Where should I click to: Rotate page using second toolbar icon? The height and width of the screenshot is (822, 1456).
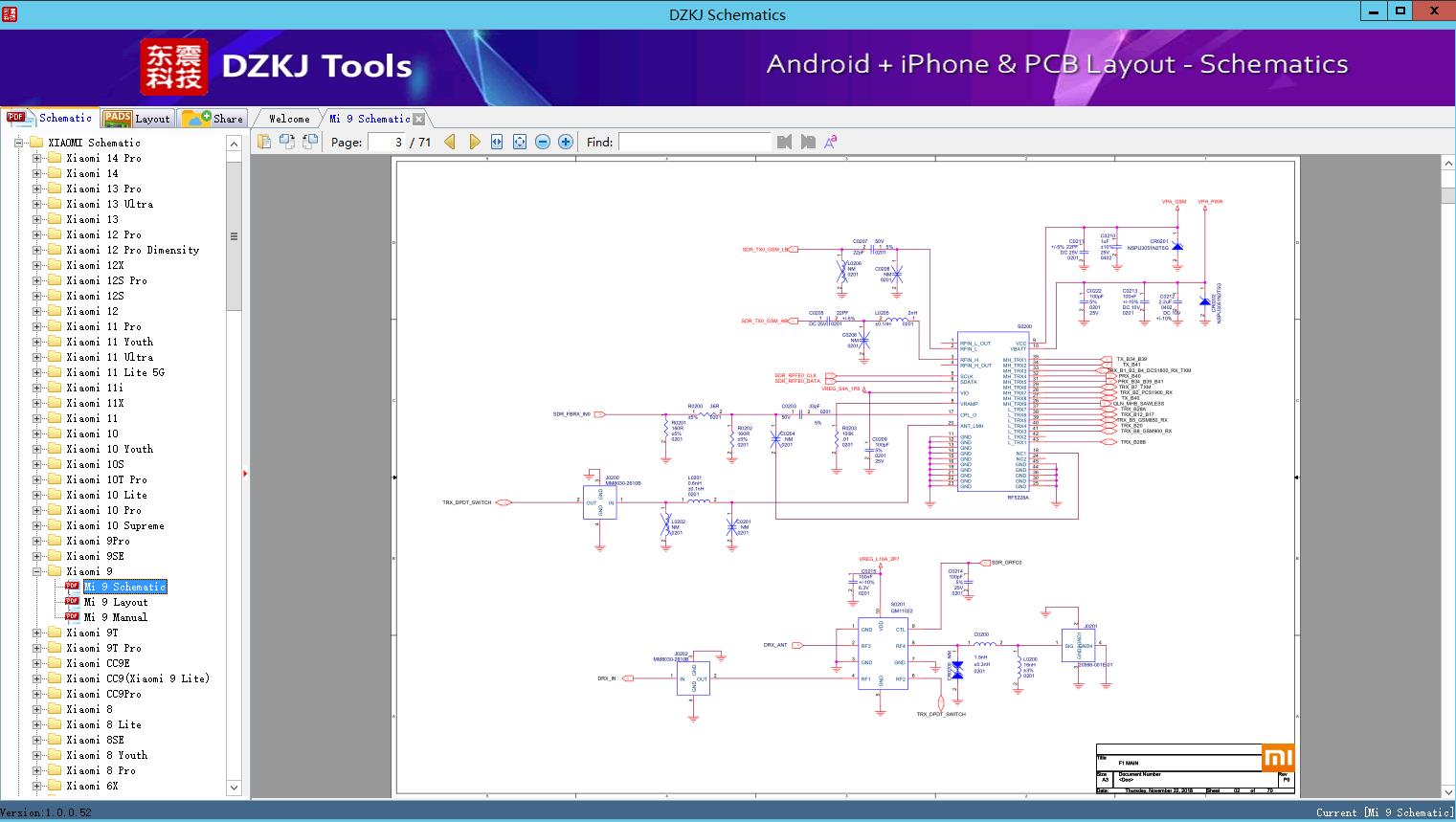click(287, 142)
